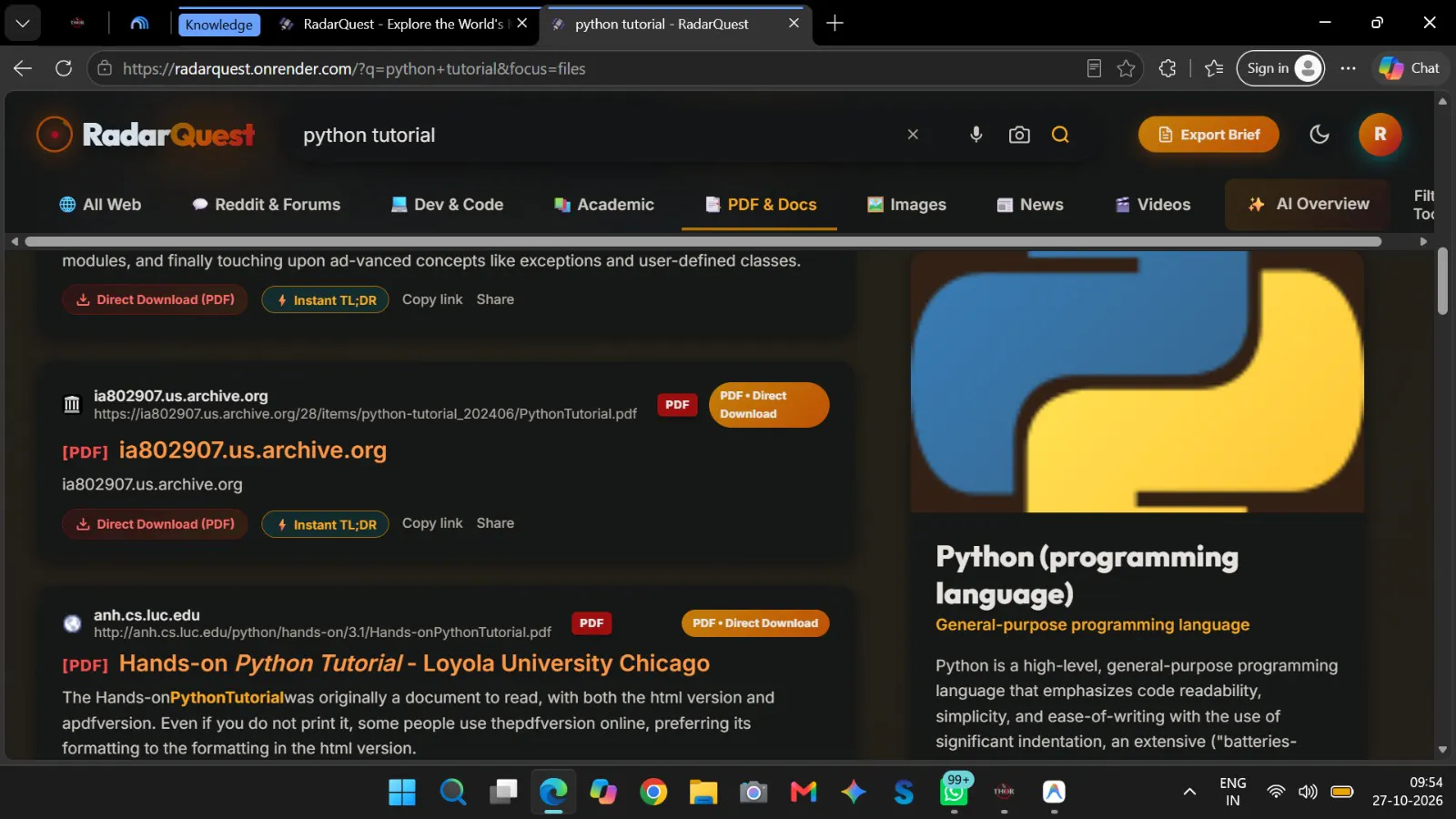
Task: Switch to Reddit & Forums tab
Action: 266,205
